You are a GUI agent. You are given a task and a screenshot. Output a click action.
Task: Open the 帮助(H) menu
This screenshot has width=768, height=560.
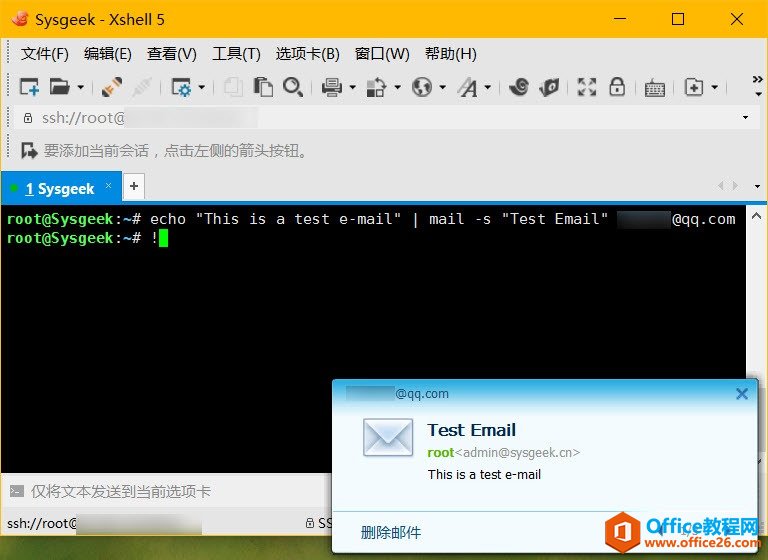pos(451,53)
